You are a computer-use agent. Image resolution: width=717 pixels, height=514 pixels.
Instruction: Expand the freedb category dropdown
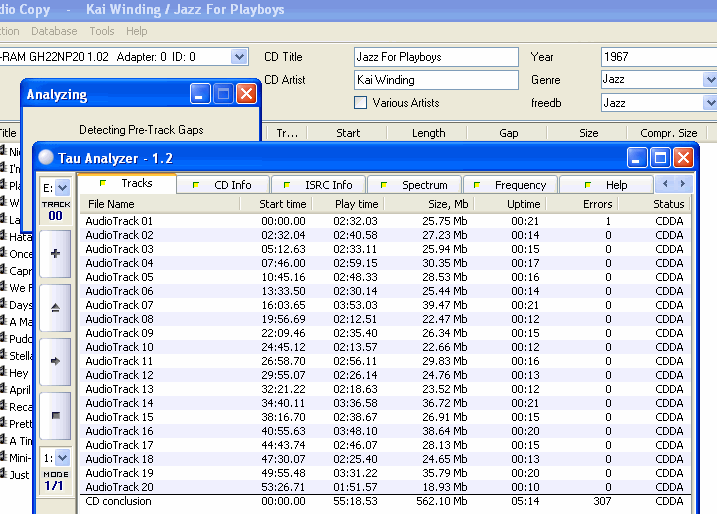point(710,102)
